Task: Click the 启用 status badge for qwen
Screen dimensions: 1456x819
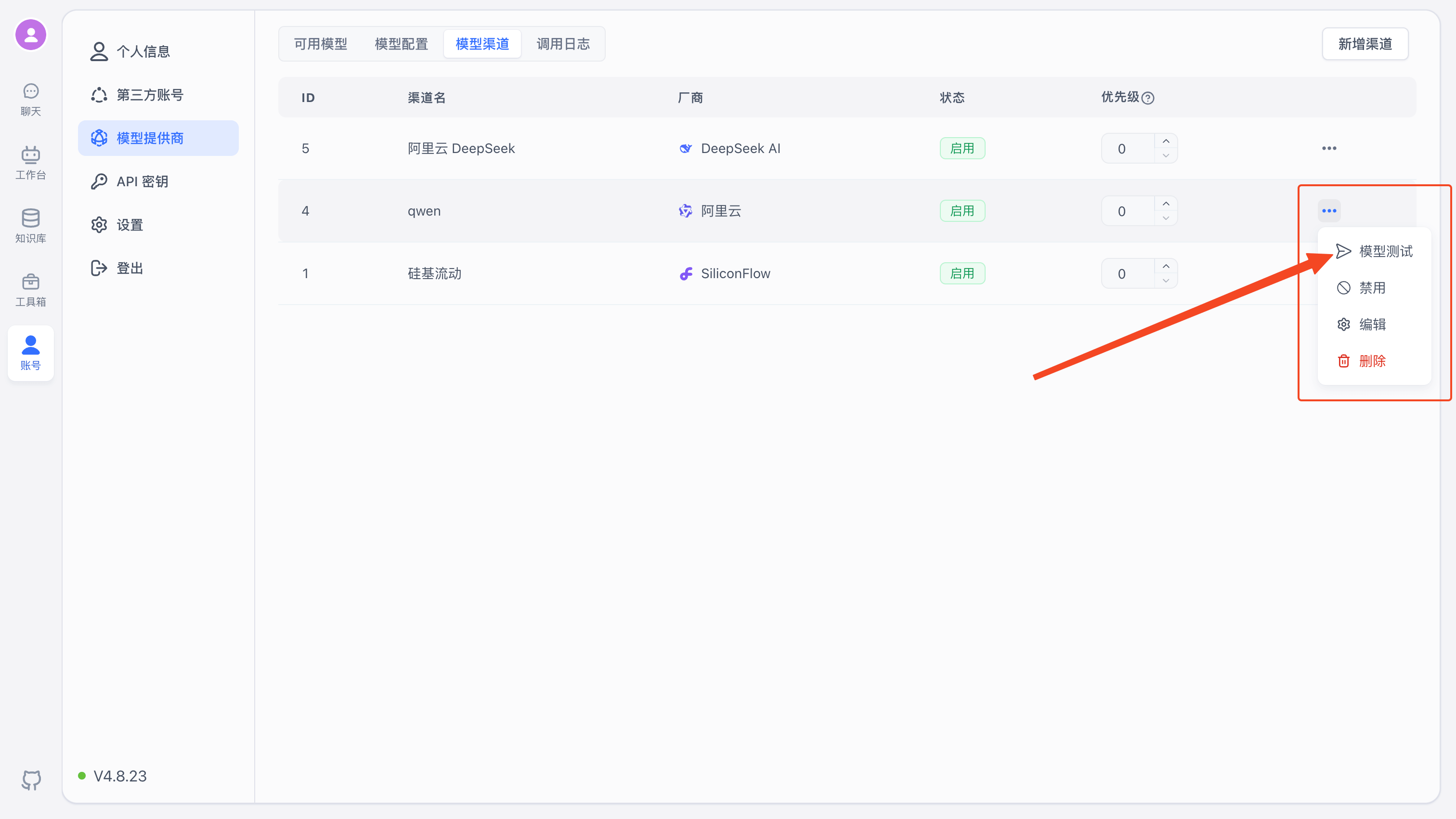Action: click(x=962, y=210)
